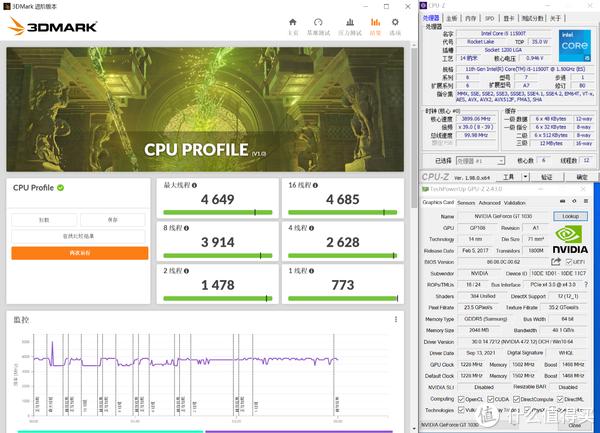Click the green score bar under 773
The height and width of the screenshot is (433, 600).
[343, 298]
